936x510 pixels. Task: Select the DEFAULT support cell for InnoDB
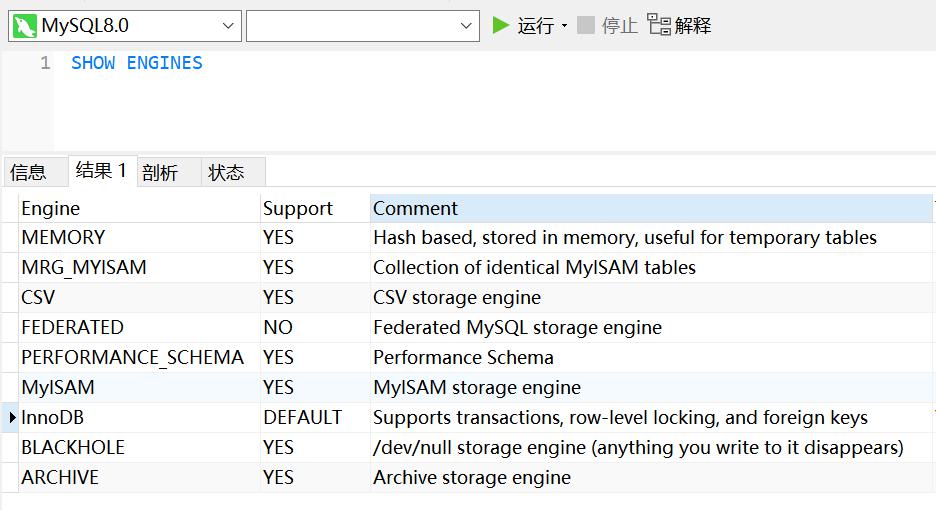(315, 417)
